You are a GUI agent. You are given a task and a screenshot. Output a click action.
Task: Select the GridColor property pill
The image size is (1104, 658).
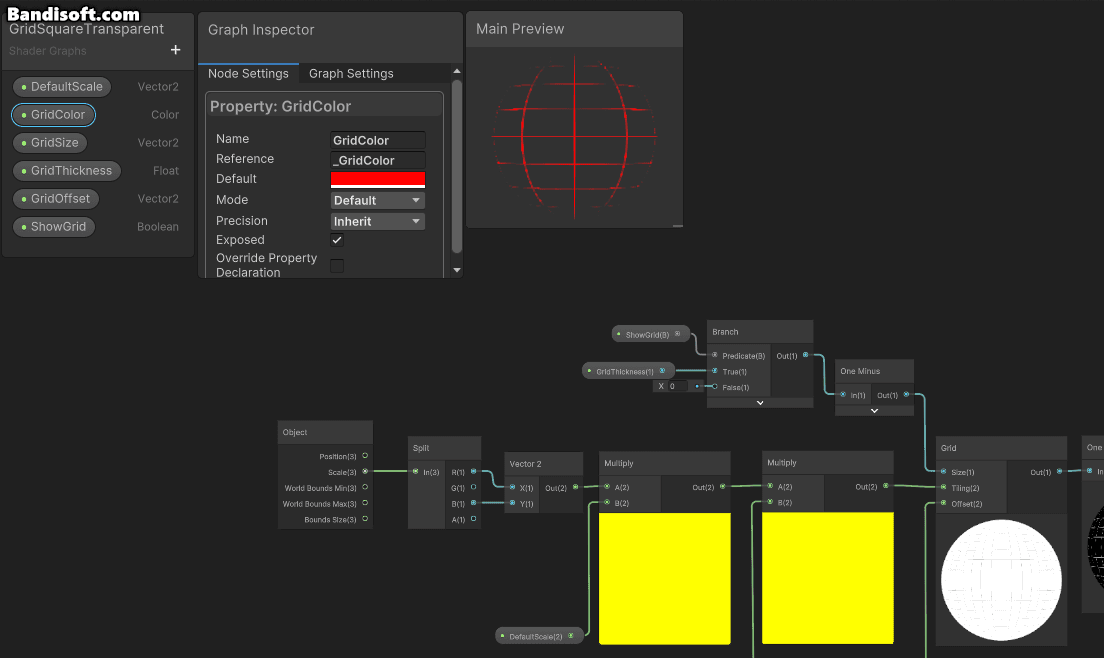pos(54,115)
